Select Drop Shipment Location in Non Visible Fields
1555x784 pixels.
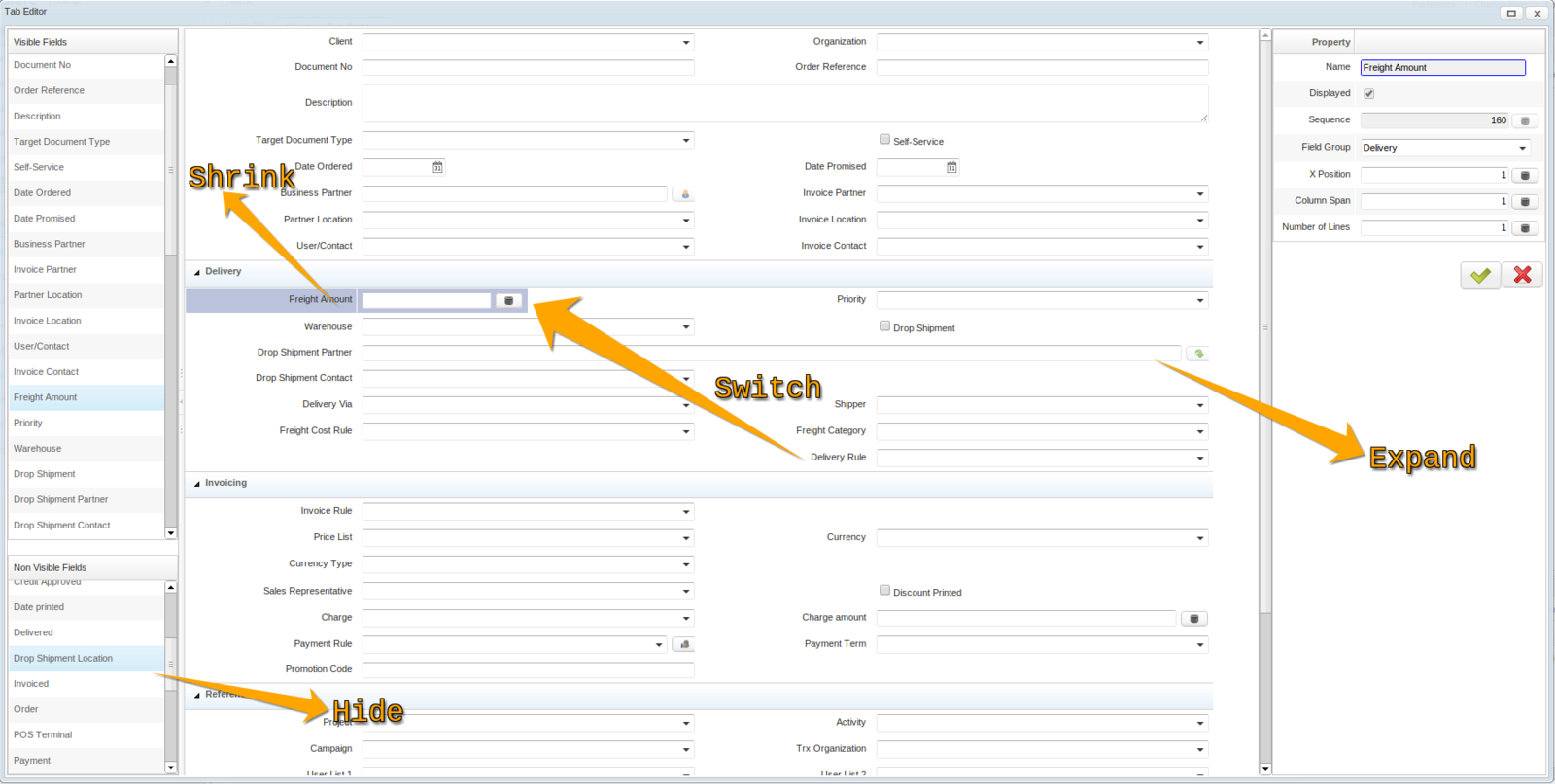[x=63, y=659]
